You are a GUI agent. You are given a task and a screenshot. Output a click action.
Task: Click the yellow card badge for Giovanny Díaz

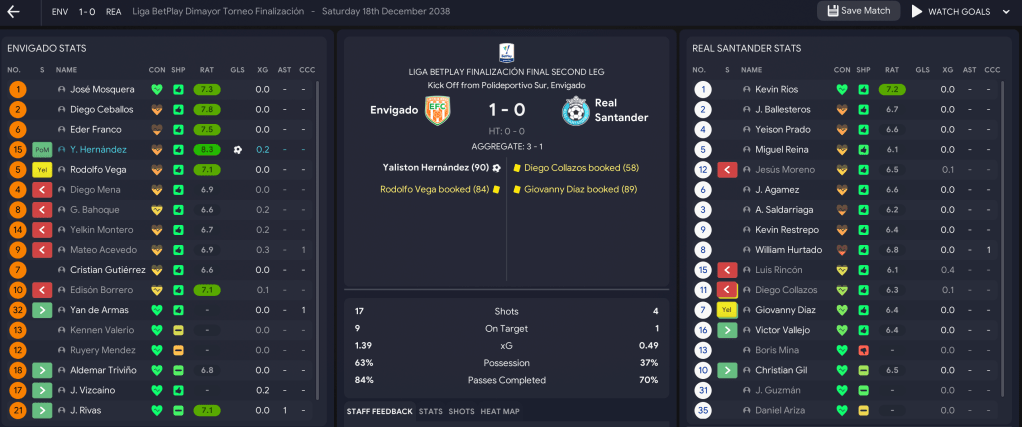point(728,310)
